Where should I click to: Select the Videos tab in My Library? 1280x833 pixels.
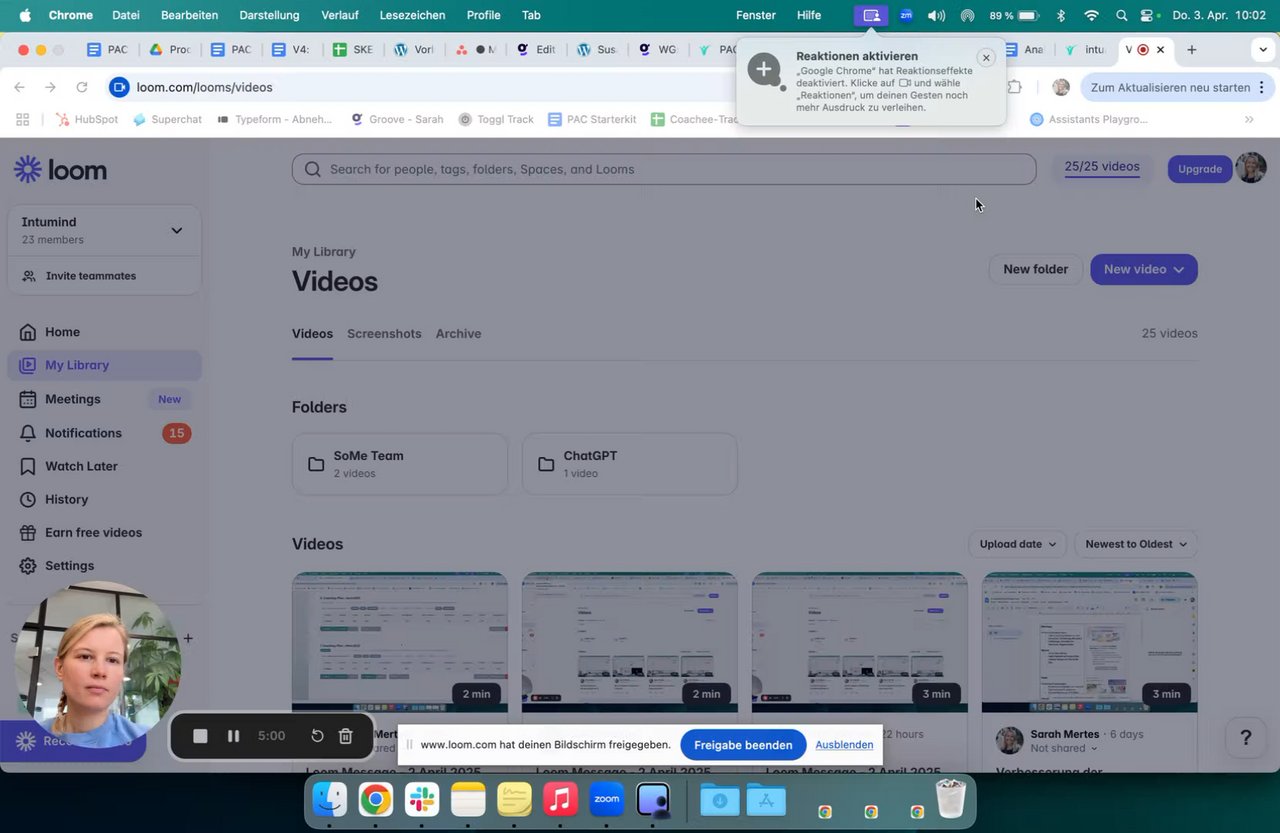[312, 334]
